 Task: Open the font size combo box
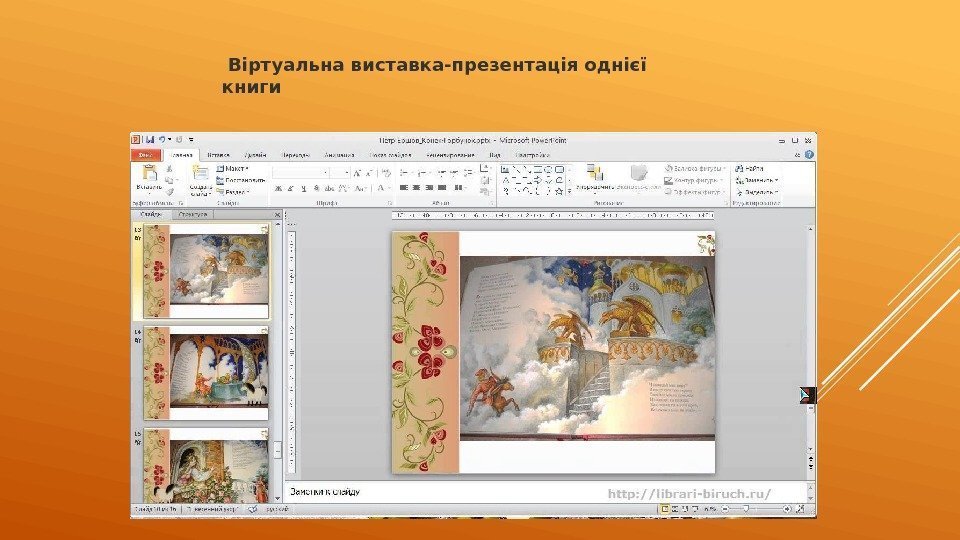(340, 173)
